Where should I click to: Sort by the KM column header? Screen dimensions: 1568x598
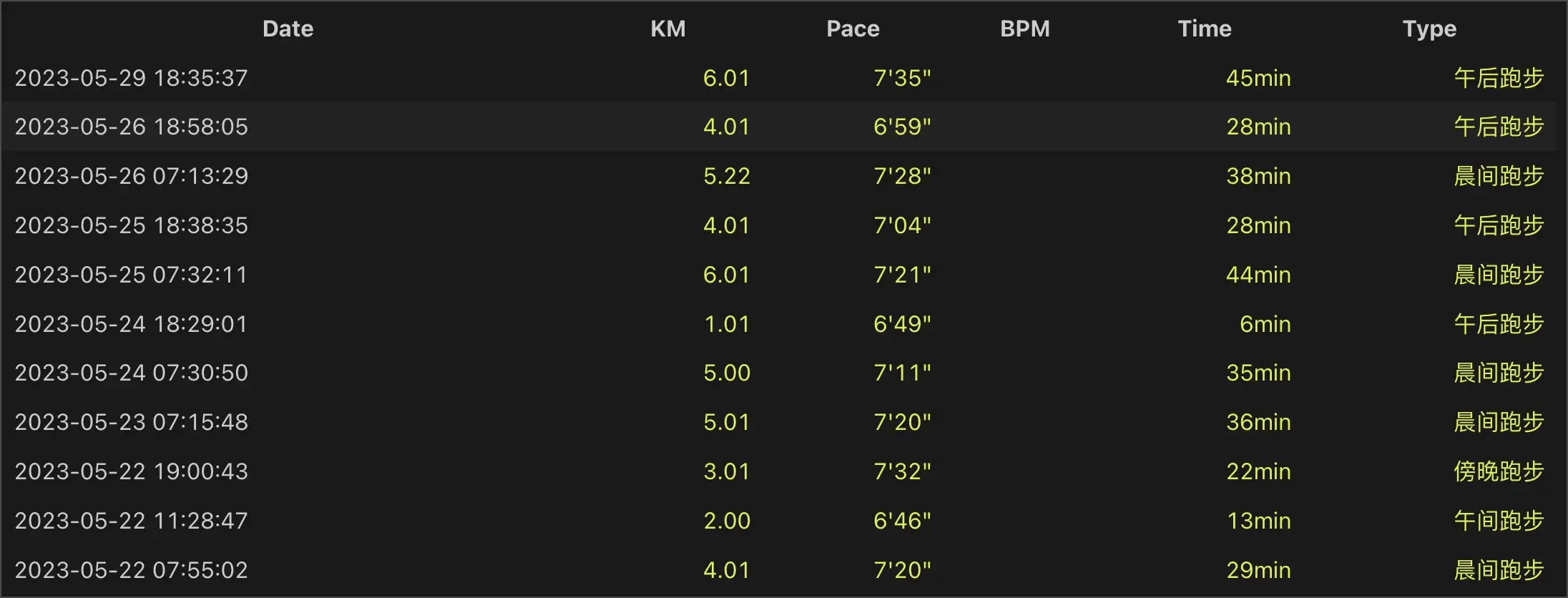(x=667, y=29)
